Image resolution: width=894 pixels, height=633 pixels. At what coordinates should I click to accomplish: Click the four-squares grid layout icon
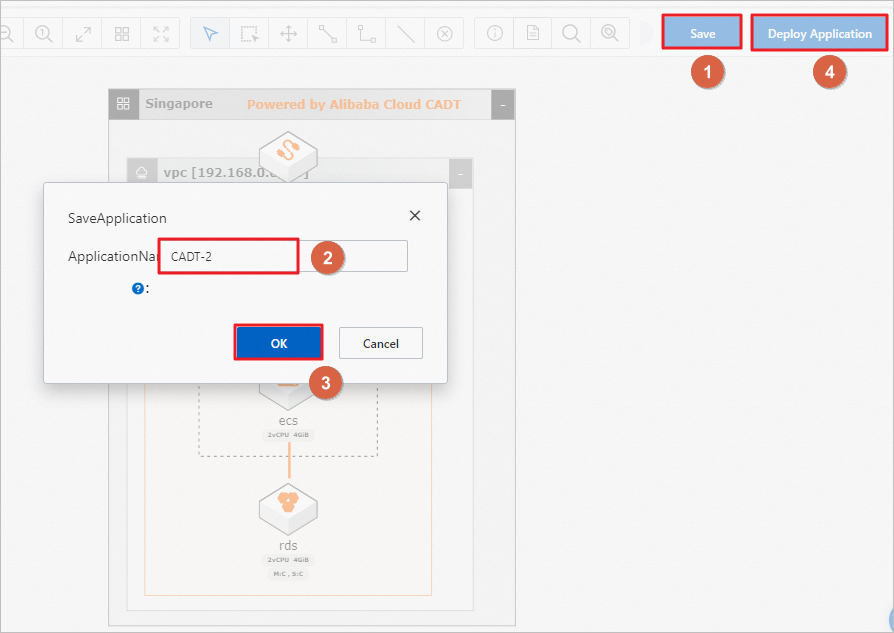click(122, 34)
